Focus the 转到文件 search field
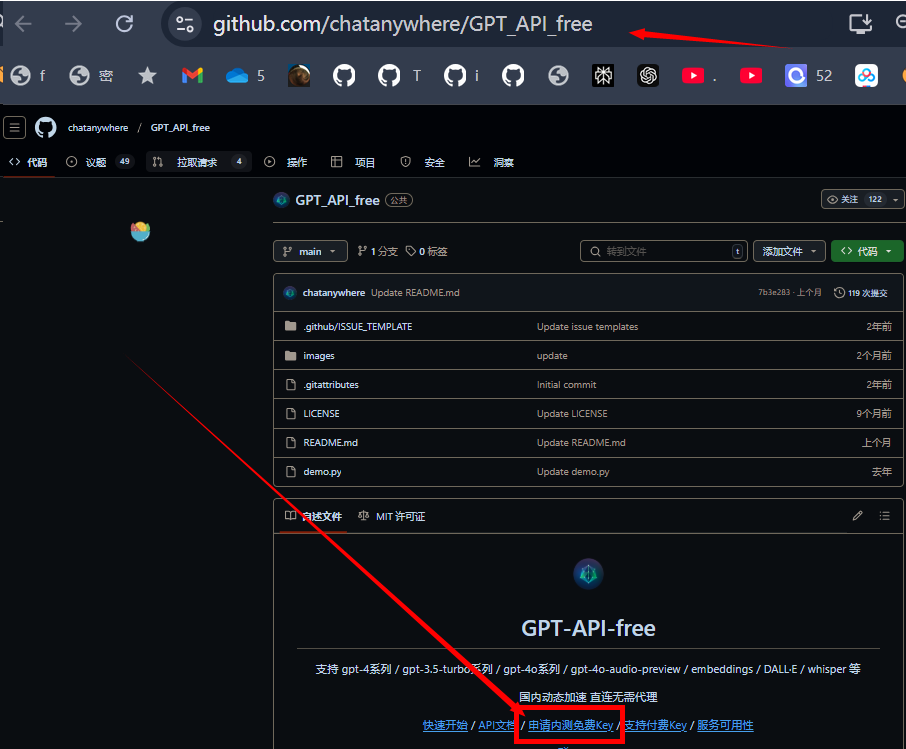 pos(663,251)
